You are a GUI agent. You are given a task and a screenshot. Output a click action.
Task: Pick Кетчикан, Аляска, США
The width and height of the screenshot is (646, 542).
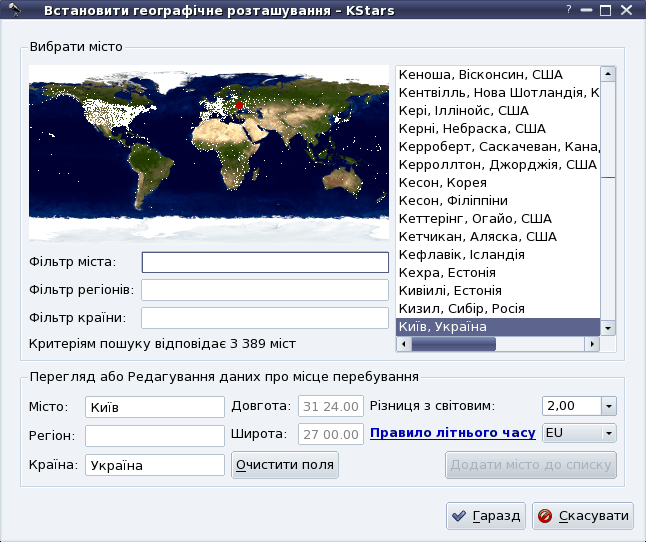coord(498,237)
